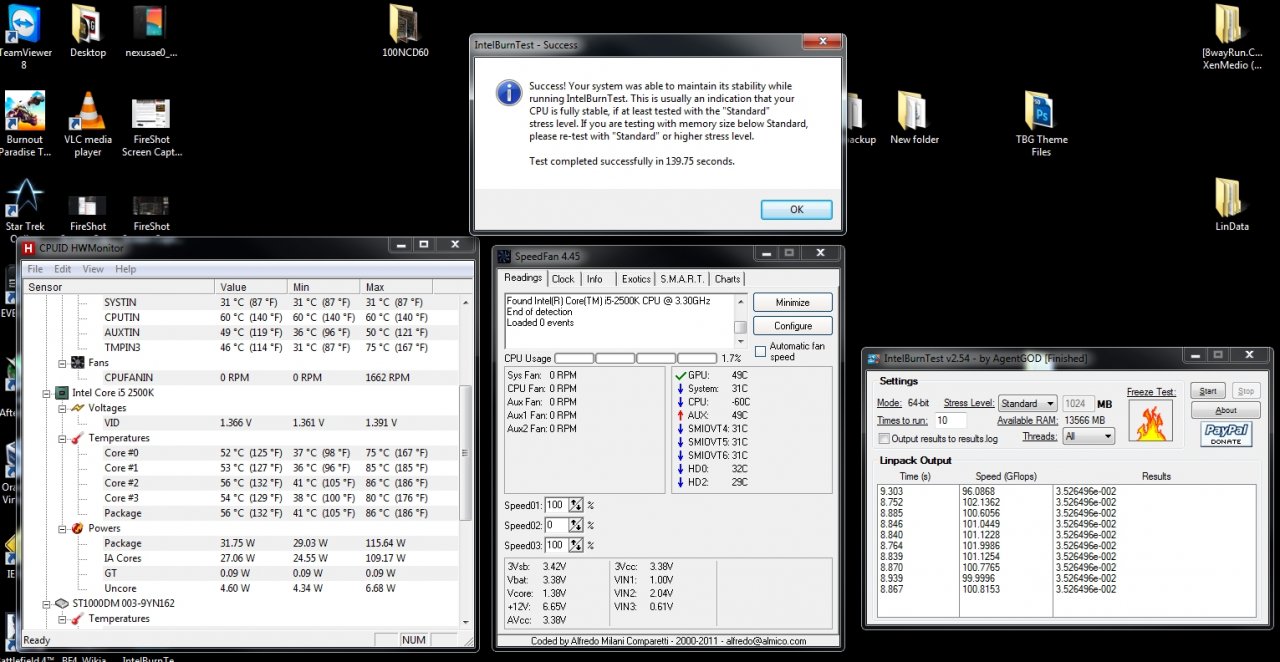Select the Voltages lightning icon in HWMonitor
Image resolution: width=1280 pixels, height=662 pixels.
coord(76,408)
